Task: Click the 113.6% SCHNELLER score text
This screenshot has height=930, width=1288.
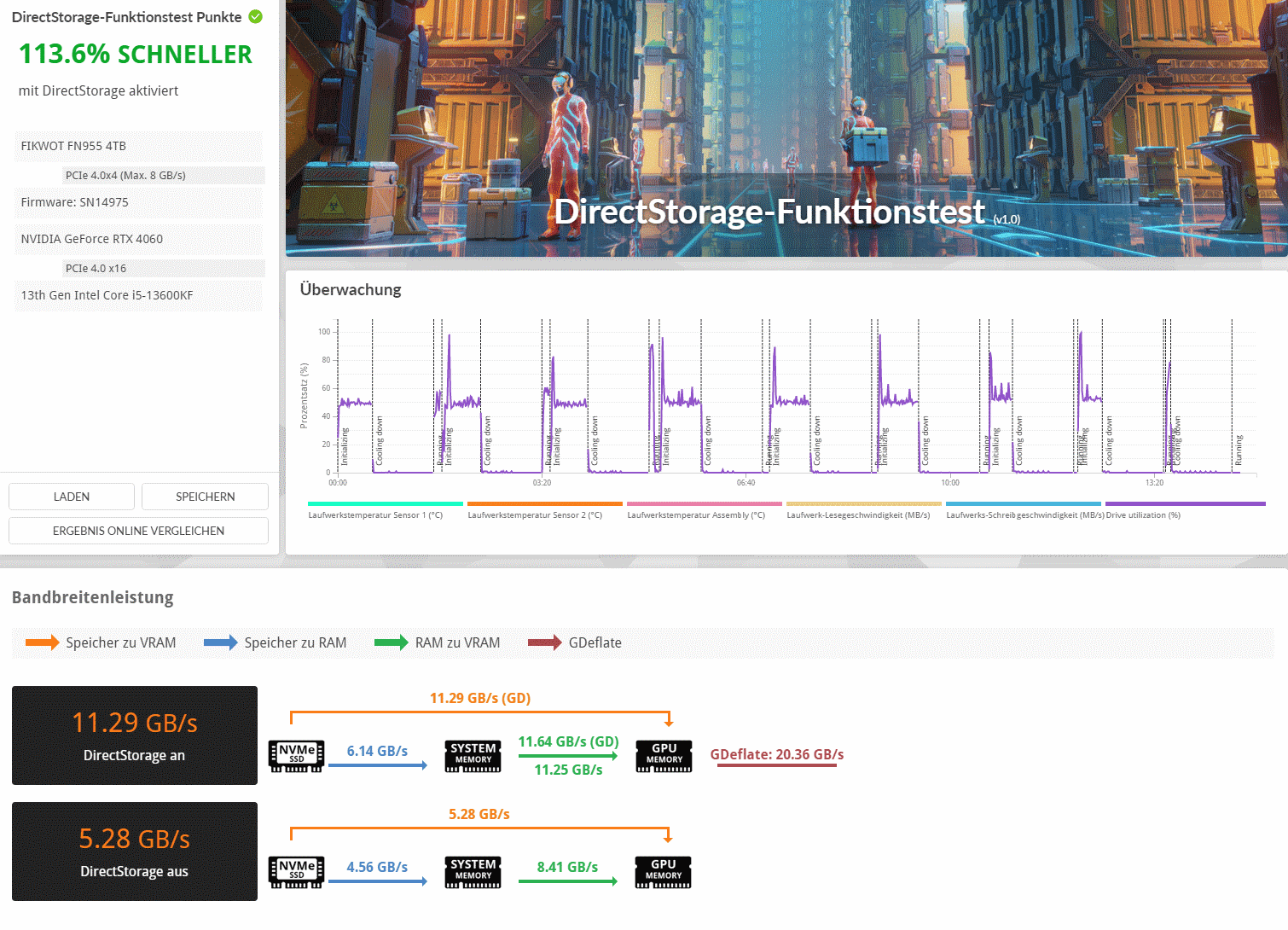Action: (x=136, y=54)
